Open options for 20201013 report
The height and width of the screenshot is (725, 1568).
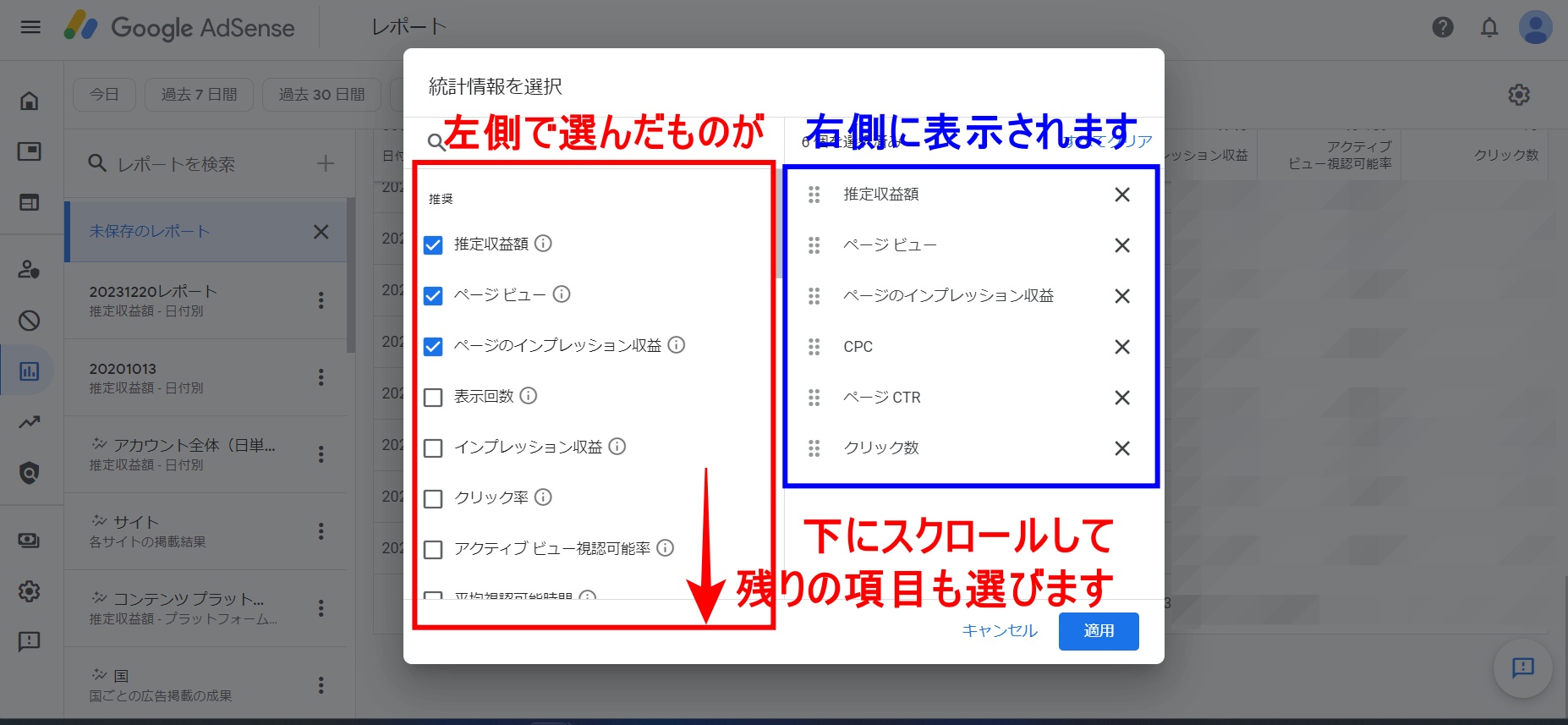321,377
